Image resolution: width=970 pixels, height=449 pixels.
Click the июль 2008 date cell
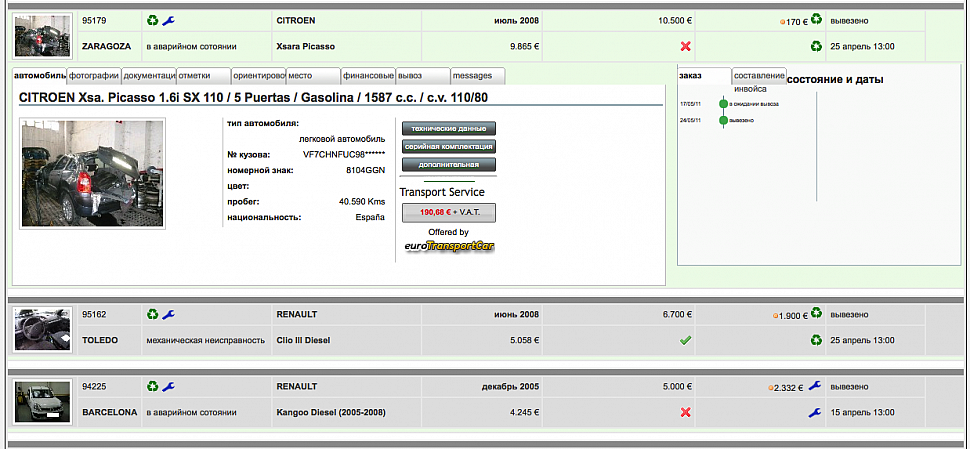[482, 20]
